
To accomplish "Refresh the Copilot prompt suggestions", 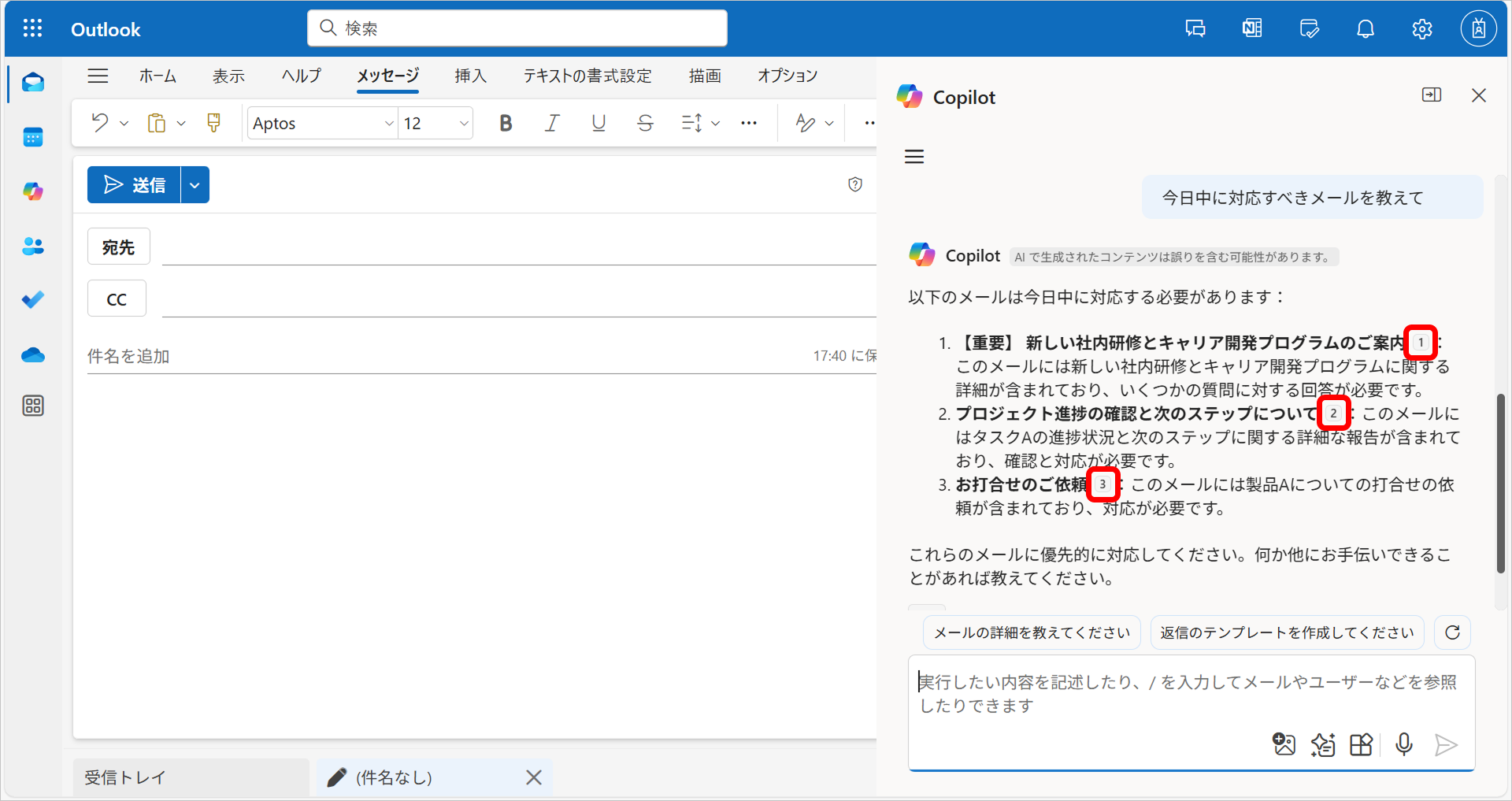I will [x=1453, y=632].
